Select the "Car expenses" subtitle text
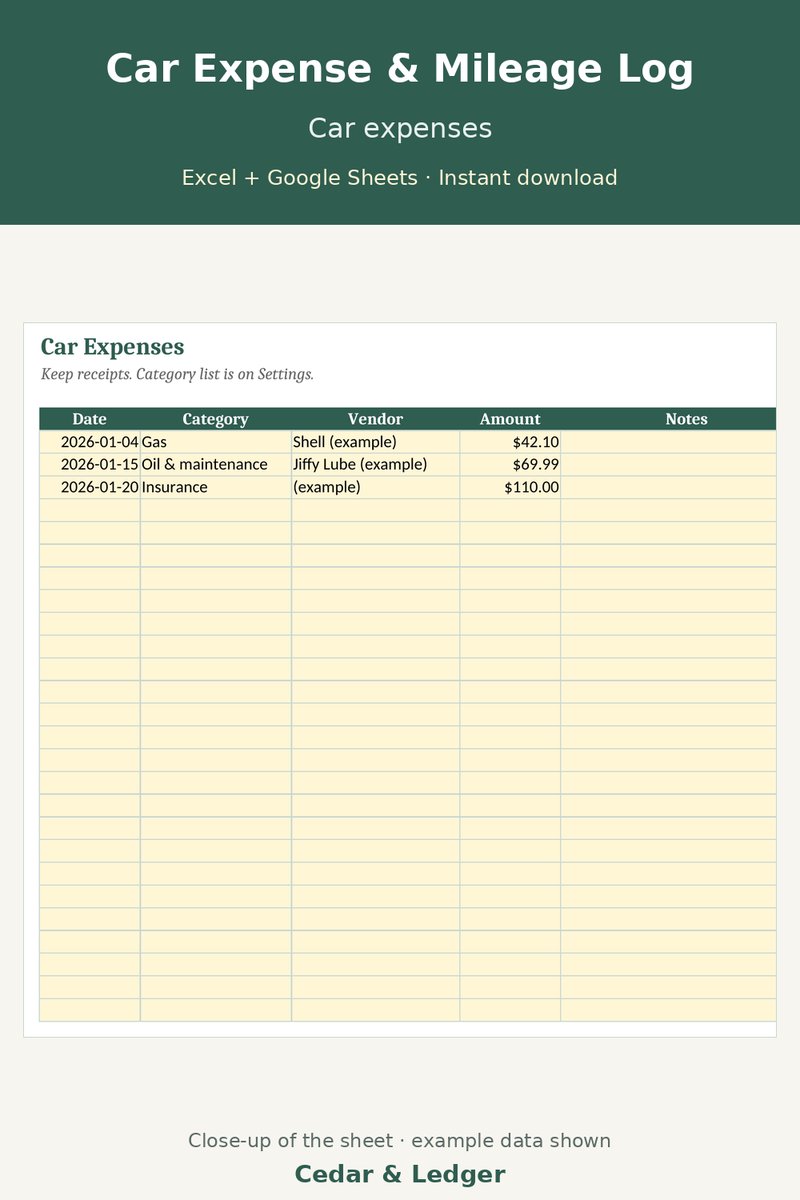This screenshot has height=1200, width=800. 400,128
